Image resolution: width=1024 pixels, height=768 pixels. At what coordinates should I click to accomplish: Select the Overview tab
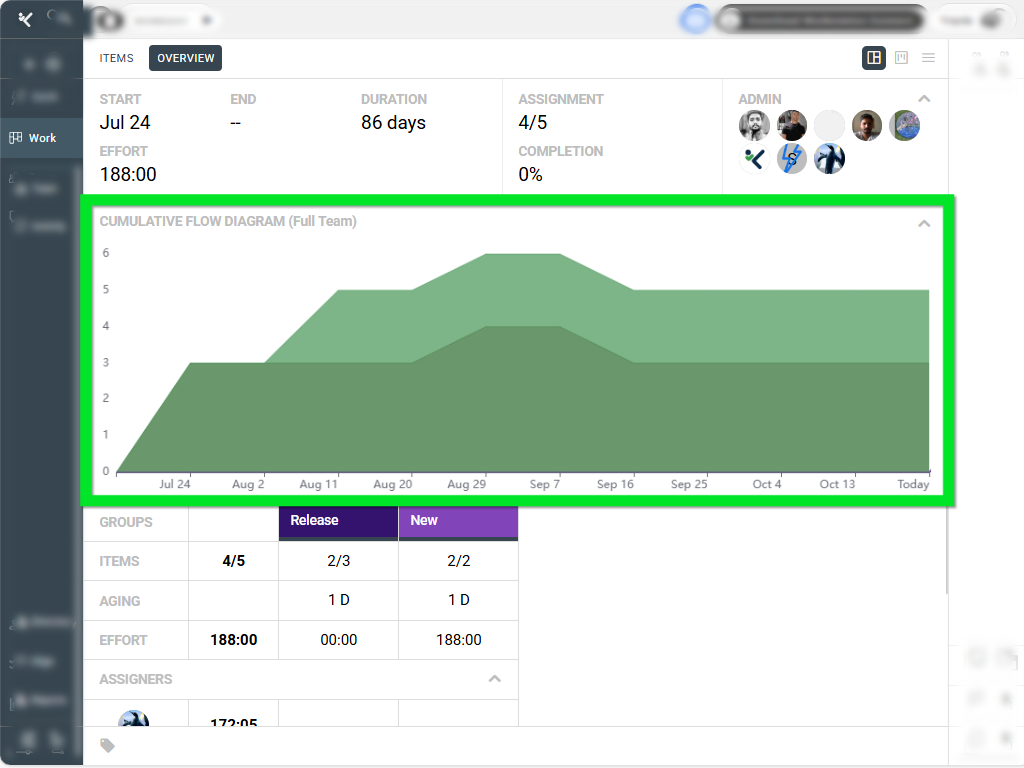click(x=186, y=58)
